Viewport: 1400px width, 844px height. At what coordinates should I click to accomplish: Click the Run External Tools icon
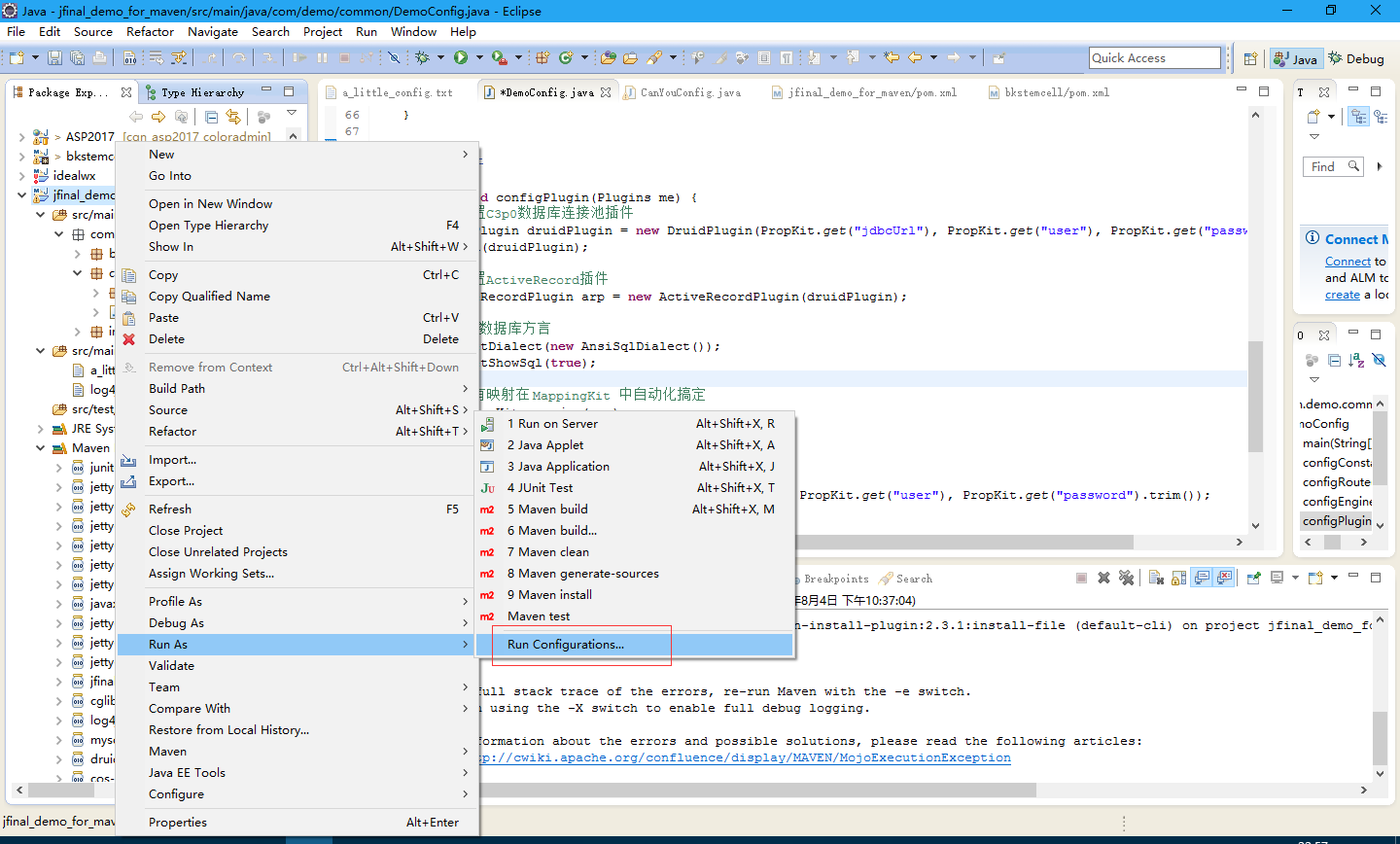(499, 58)
